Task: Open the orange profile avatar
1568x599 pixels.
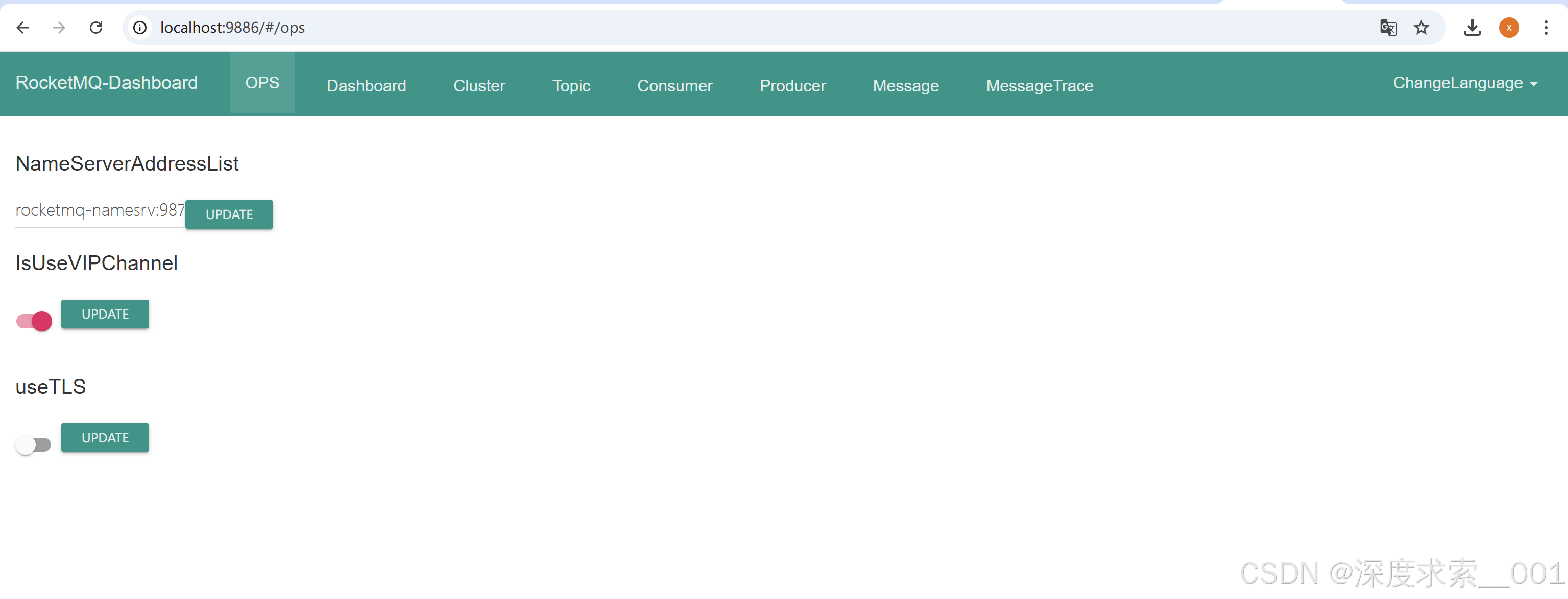Action: tap(1508, 28)
